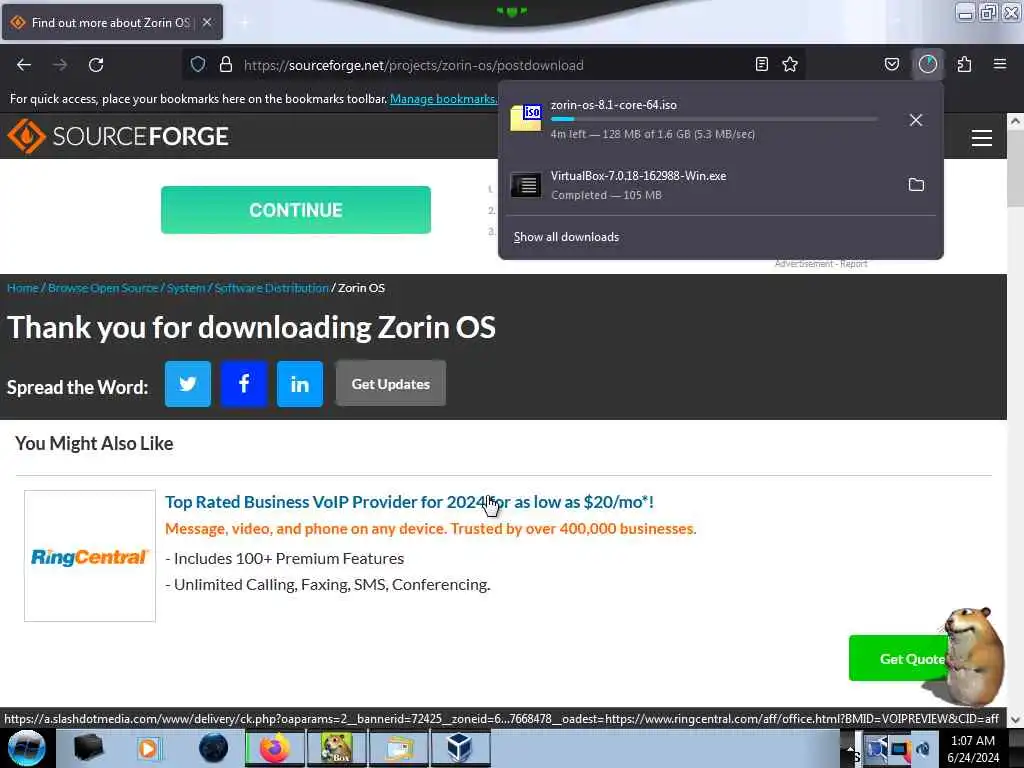The width and height of the screenshot is (1024, 768).
Task: Click the Manage bookmarks link
Action: [443, 99]
